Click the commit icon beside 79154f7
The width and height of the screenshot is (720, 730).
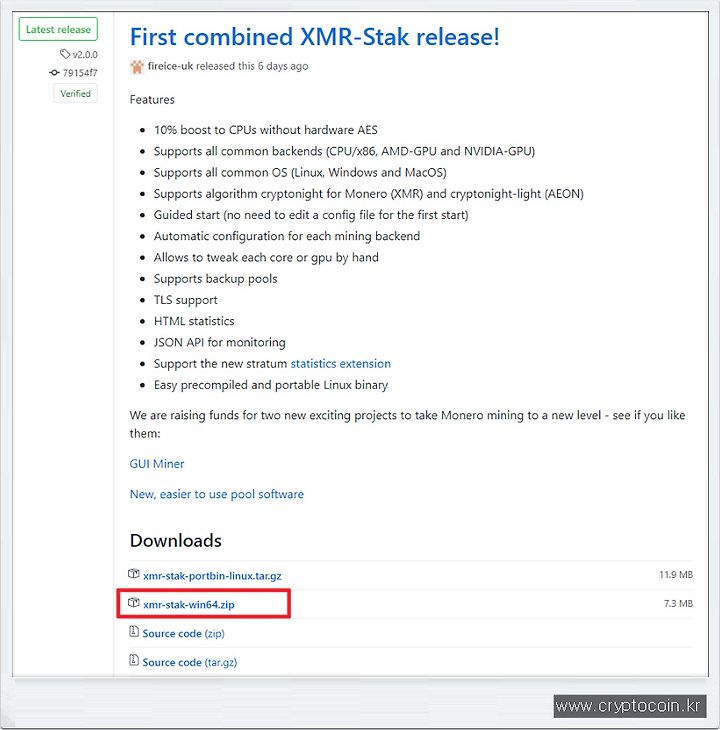coord(54,73)
